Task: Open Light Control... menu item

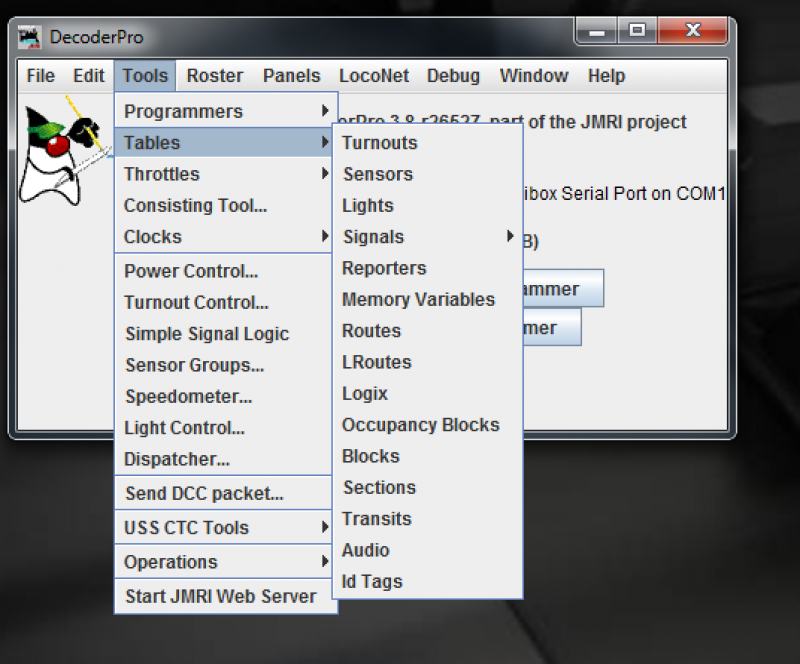Action: [223, 428]
